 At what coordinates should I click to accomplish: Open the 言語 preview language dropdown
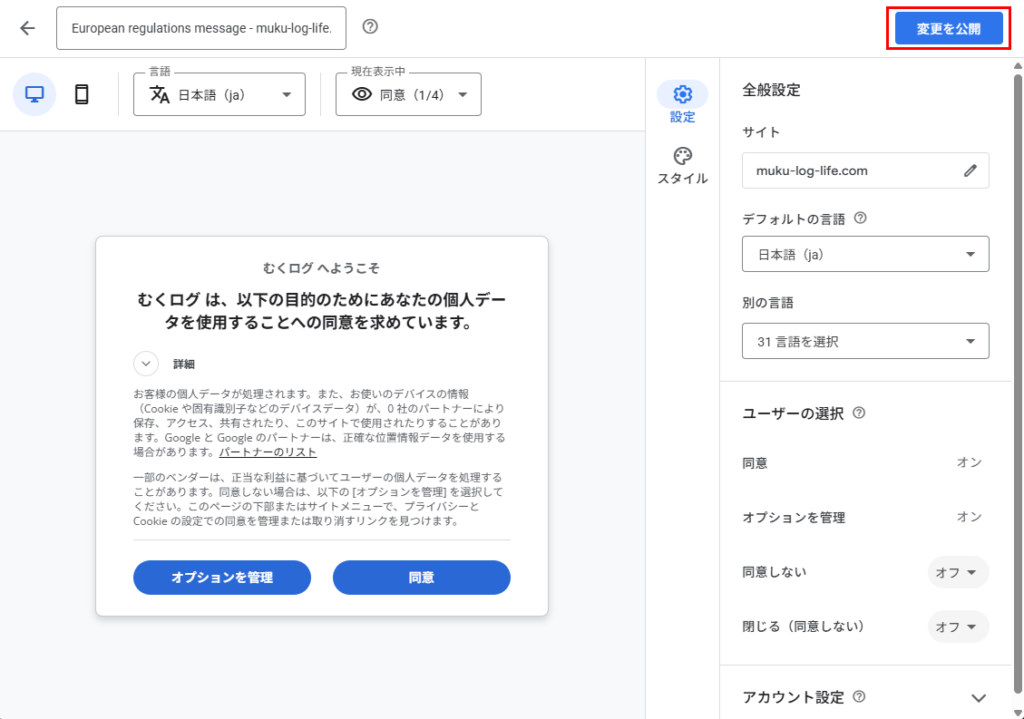pos(219,95)
